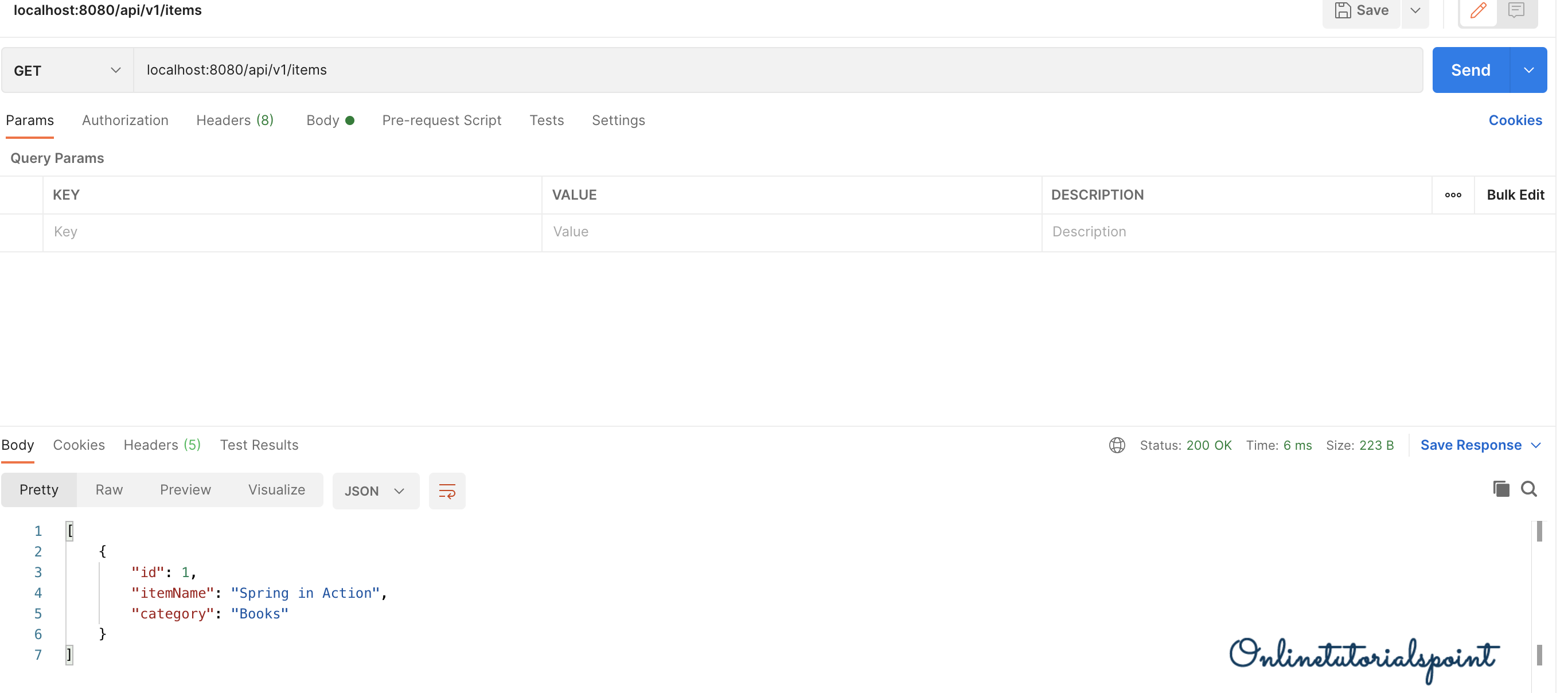Copy response with the copy icon
This screenshot has width=1568, height=693.
click(x=1500, y=489)
